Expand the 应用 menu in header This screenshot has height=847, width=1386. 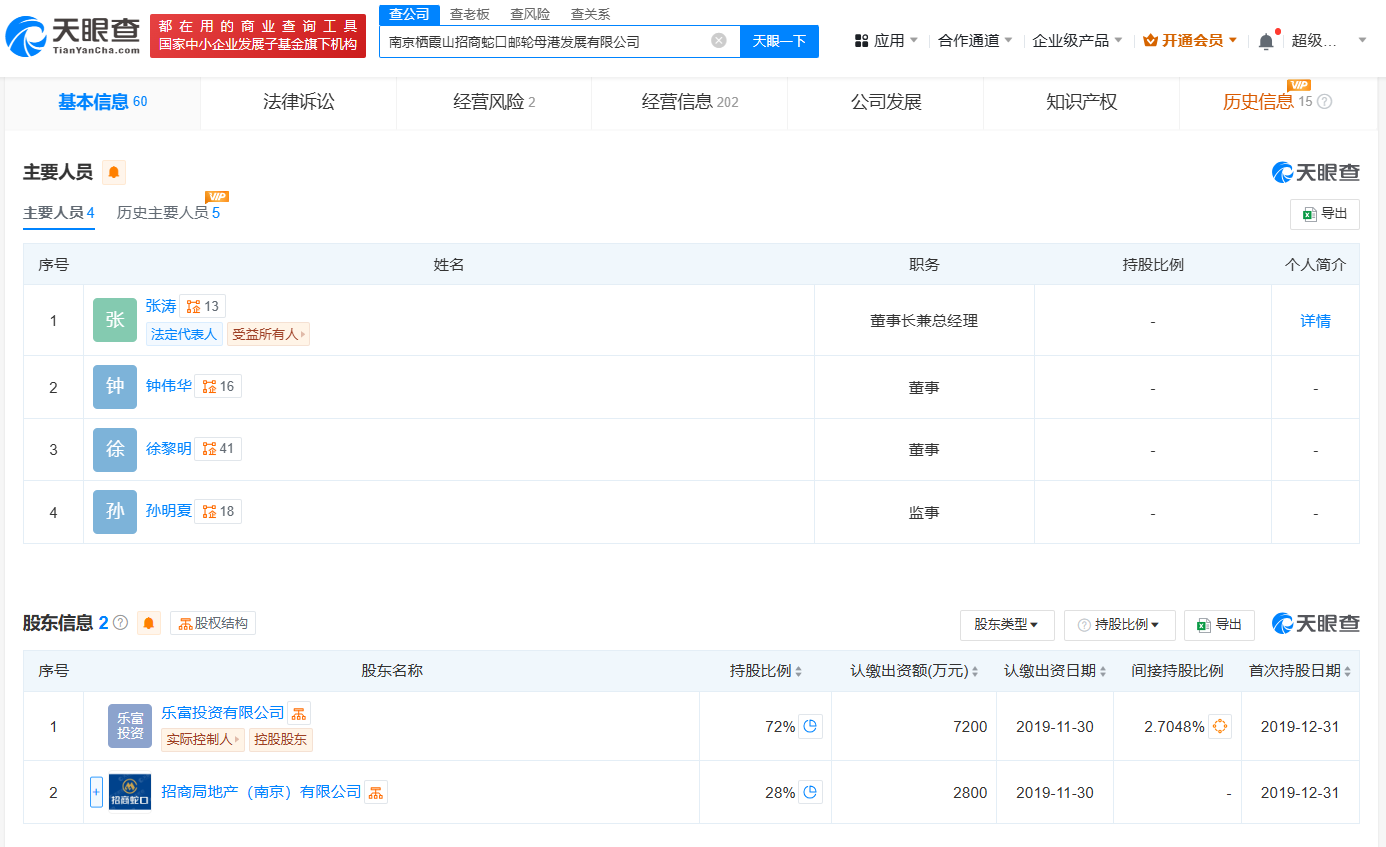[x=886, y=41]
